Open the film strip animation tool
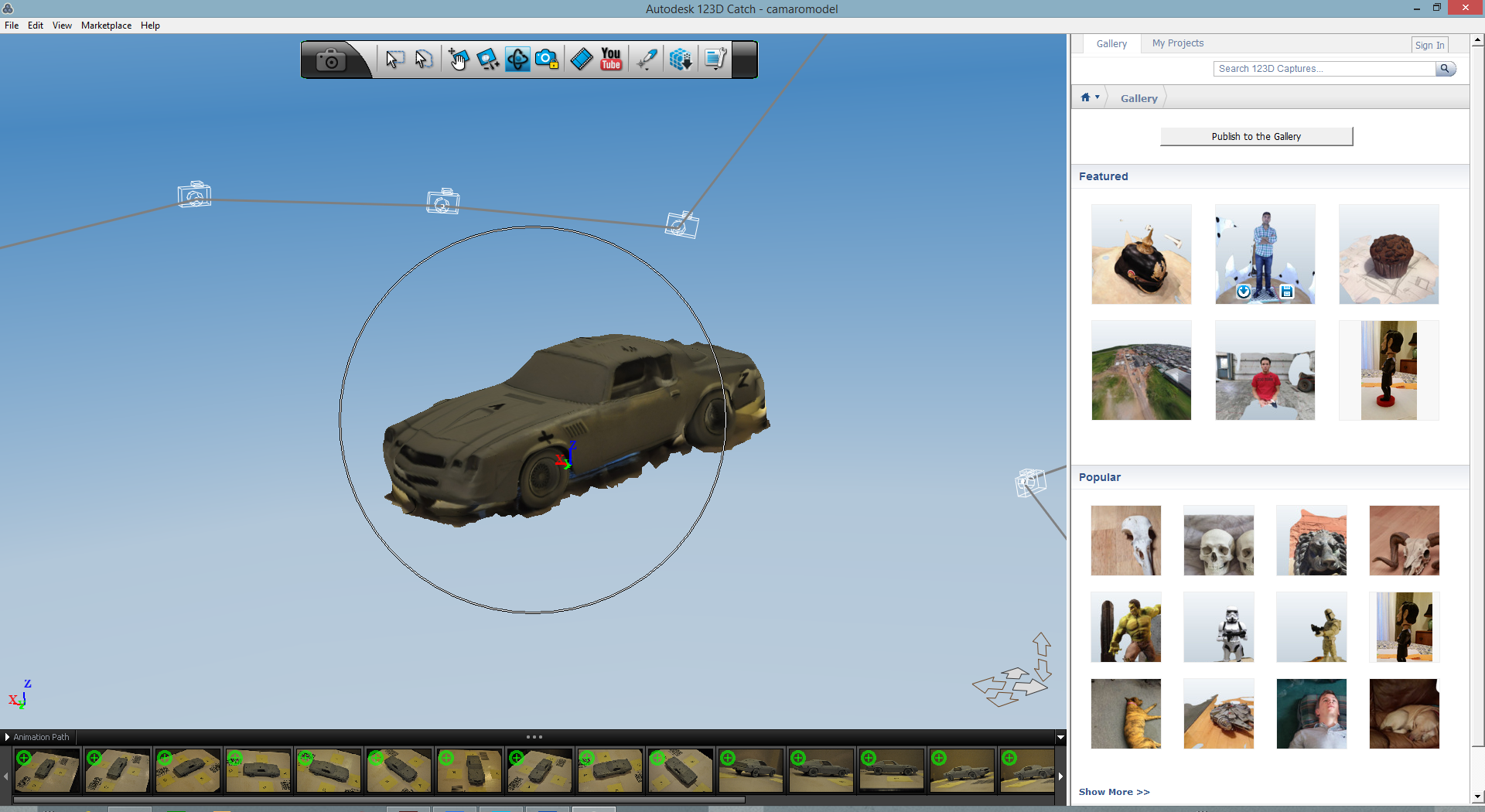 pyautogui.click(x=582, y=60)
